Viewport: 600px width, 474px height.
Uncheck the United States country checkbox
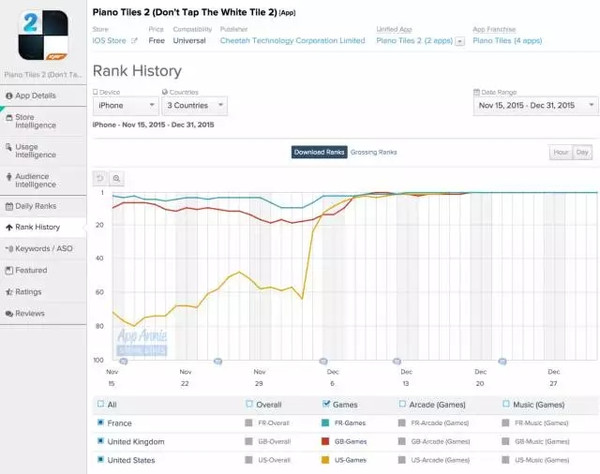(x=100, y=459)
